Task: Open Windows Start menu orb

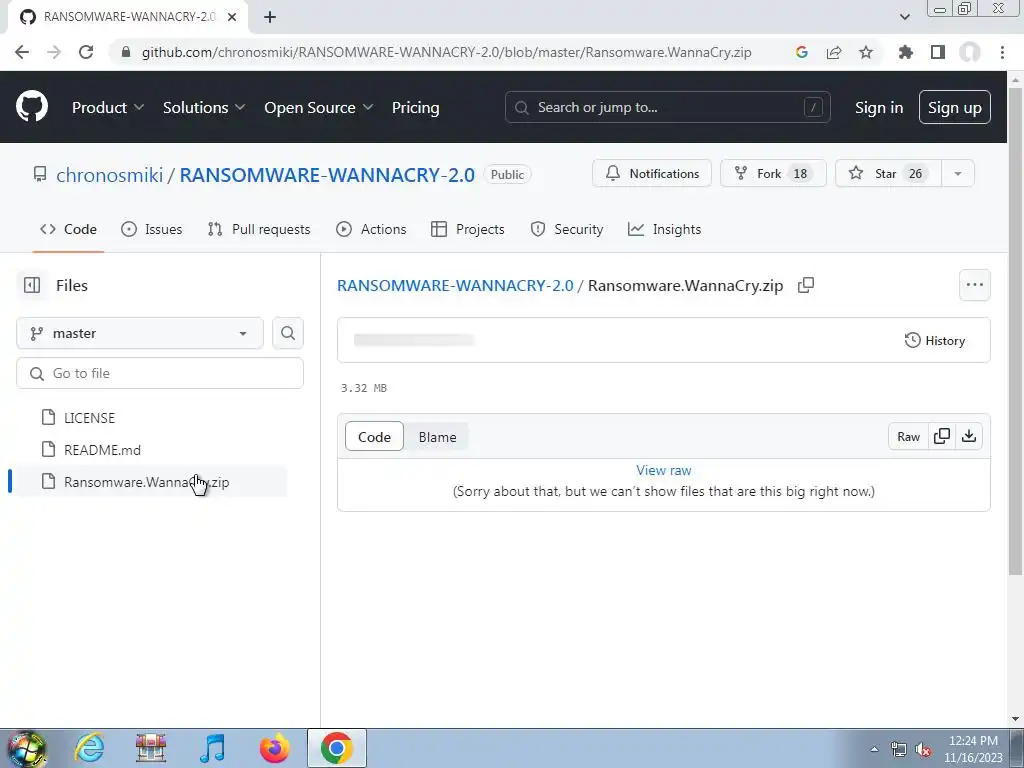Action: 26,748
